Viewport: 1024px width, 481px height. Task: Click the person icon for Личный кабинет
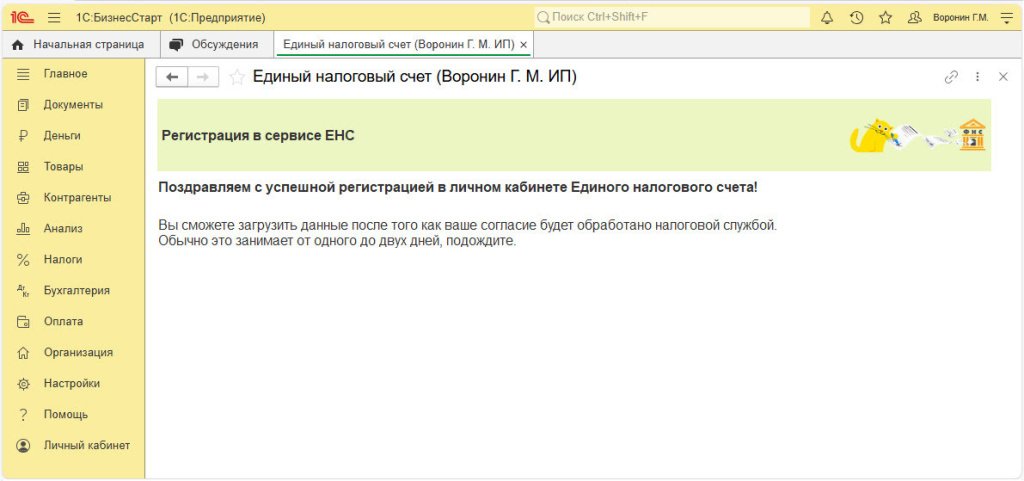pyautogui.click(x=23, y=446)
